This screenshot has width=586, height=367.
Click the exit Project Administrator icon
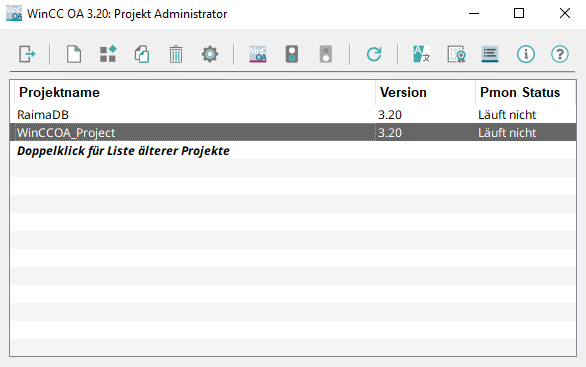tap(27, 54)
